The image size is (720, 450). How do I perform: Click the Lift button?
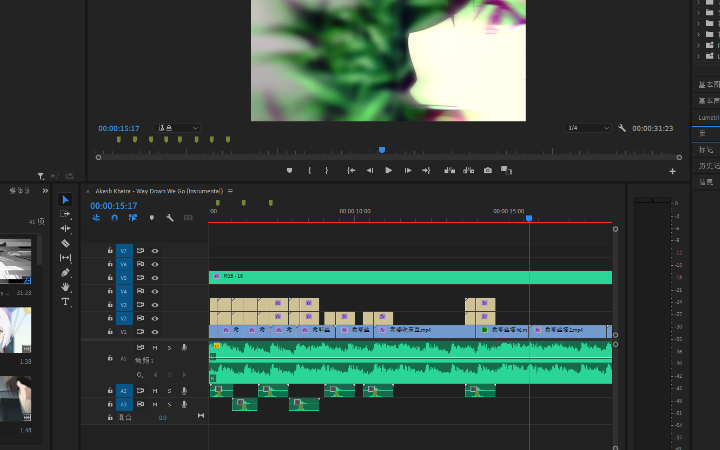coord(450,170)
